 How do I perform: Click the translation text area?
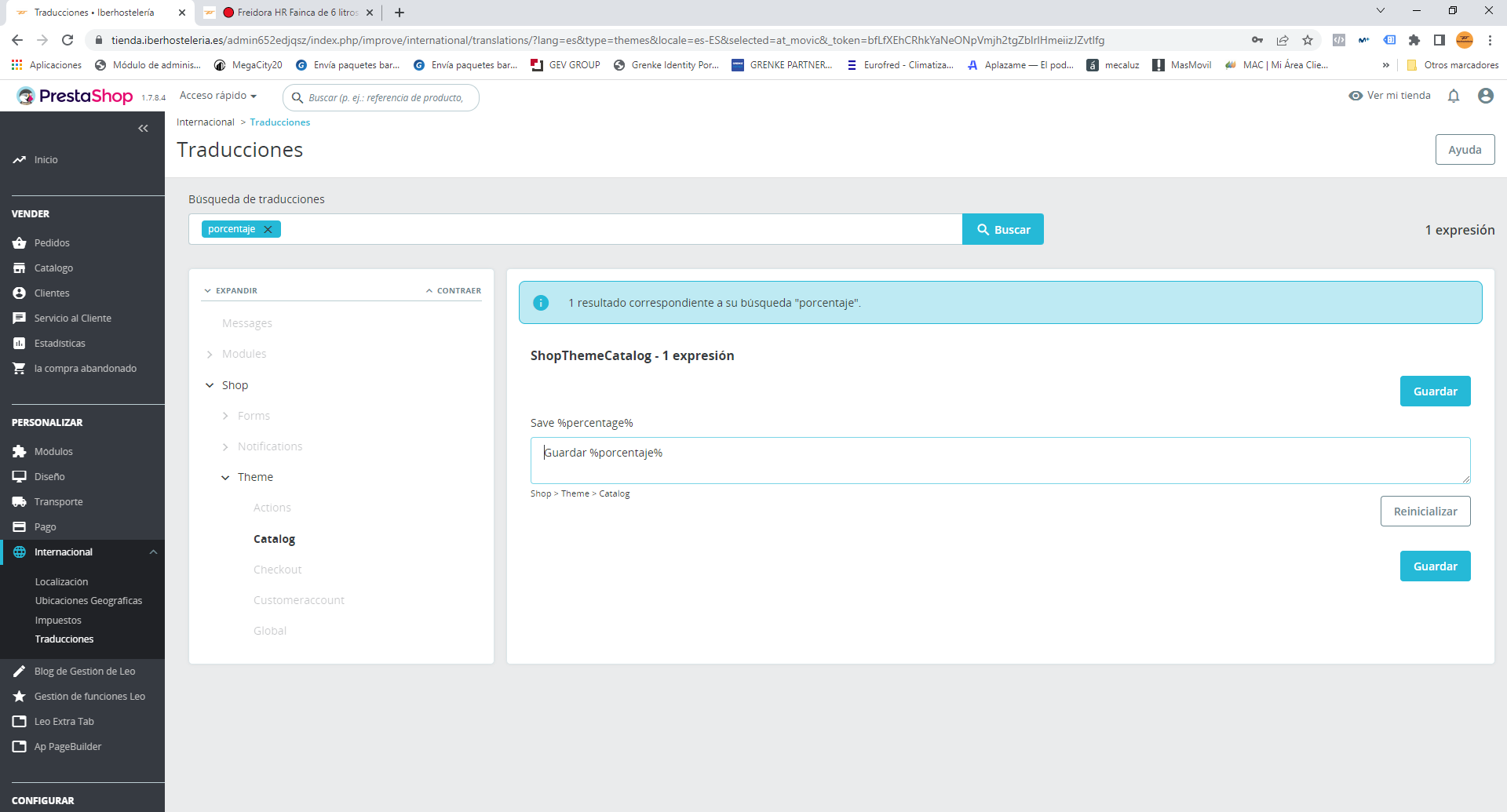pos(1001,461)
